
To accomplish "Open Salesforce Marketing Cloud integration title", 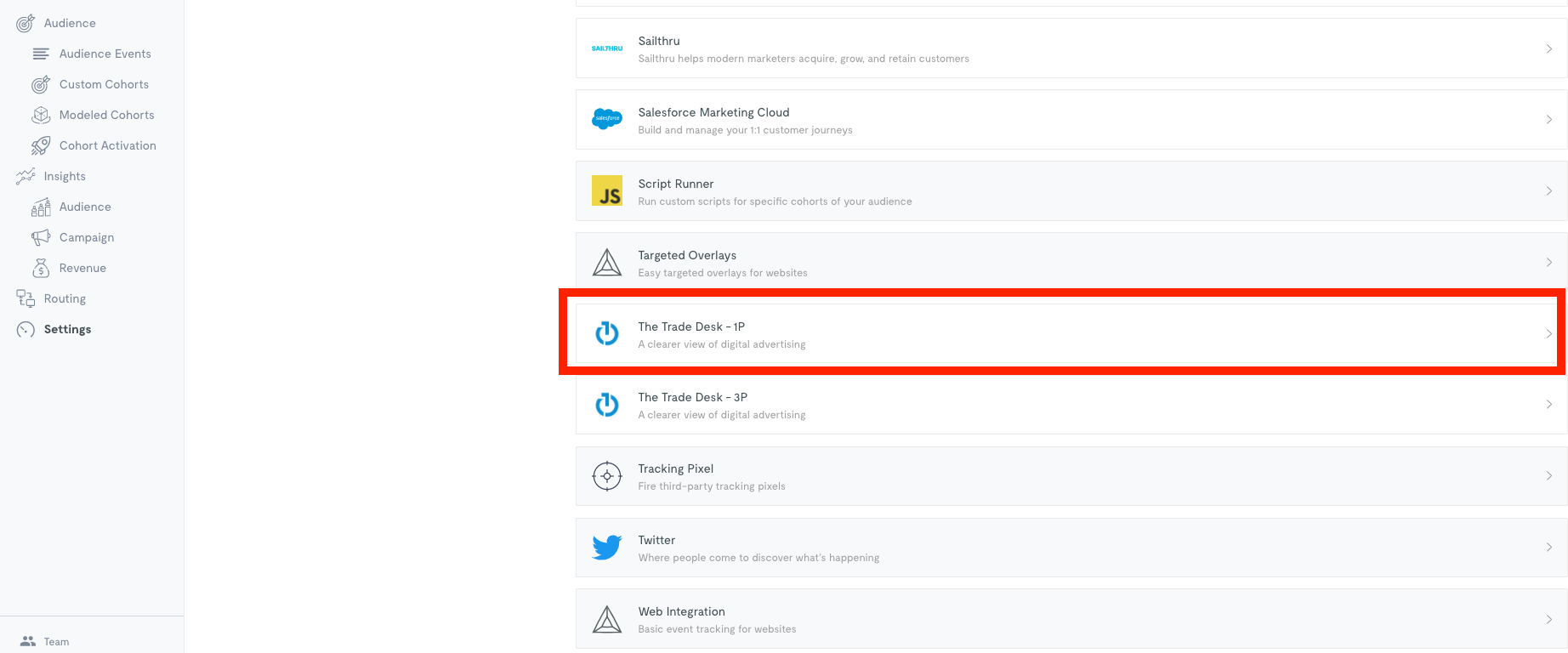I will [713, 112].
